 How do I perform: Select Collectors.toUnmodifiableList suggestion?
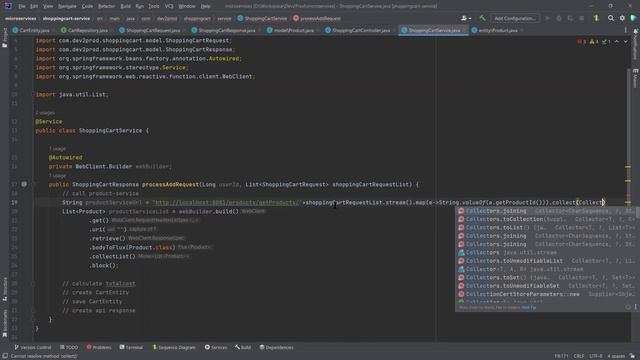545,261
